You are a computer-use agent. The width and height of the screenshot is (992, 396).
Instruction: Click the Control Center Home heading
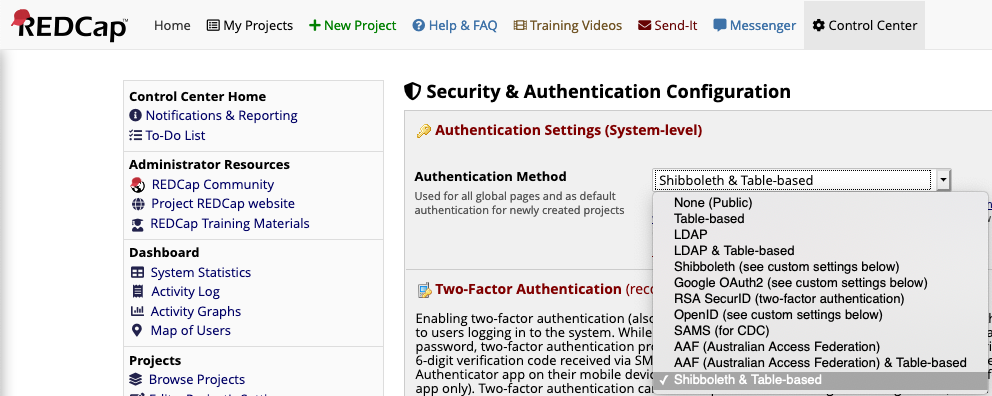tap(197, 97)
